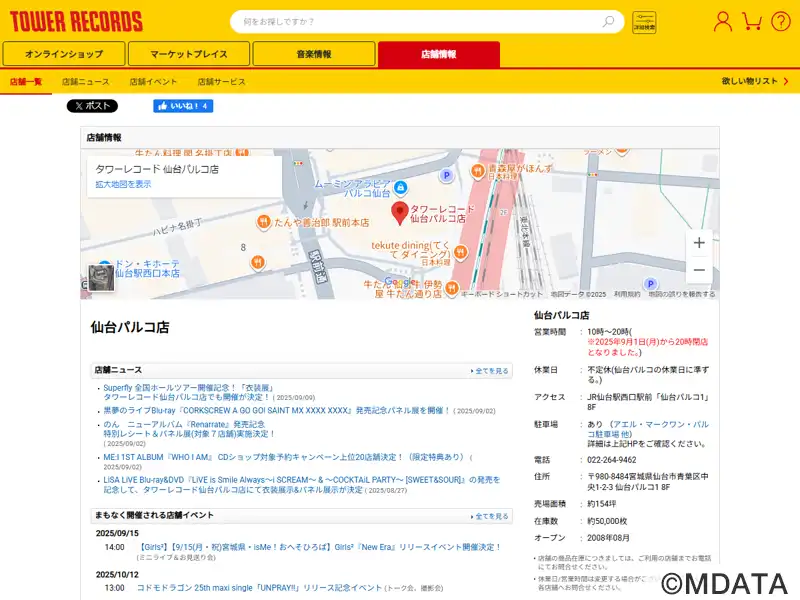Open the Superfly 全国ホールツアー news link
Image resolution: width=800 pixels, height=600 pixels.
pyautogui.click(x=189, y=392)
